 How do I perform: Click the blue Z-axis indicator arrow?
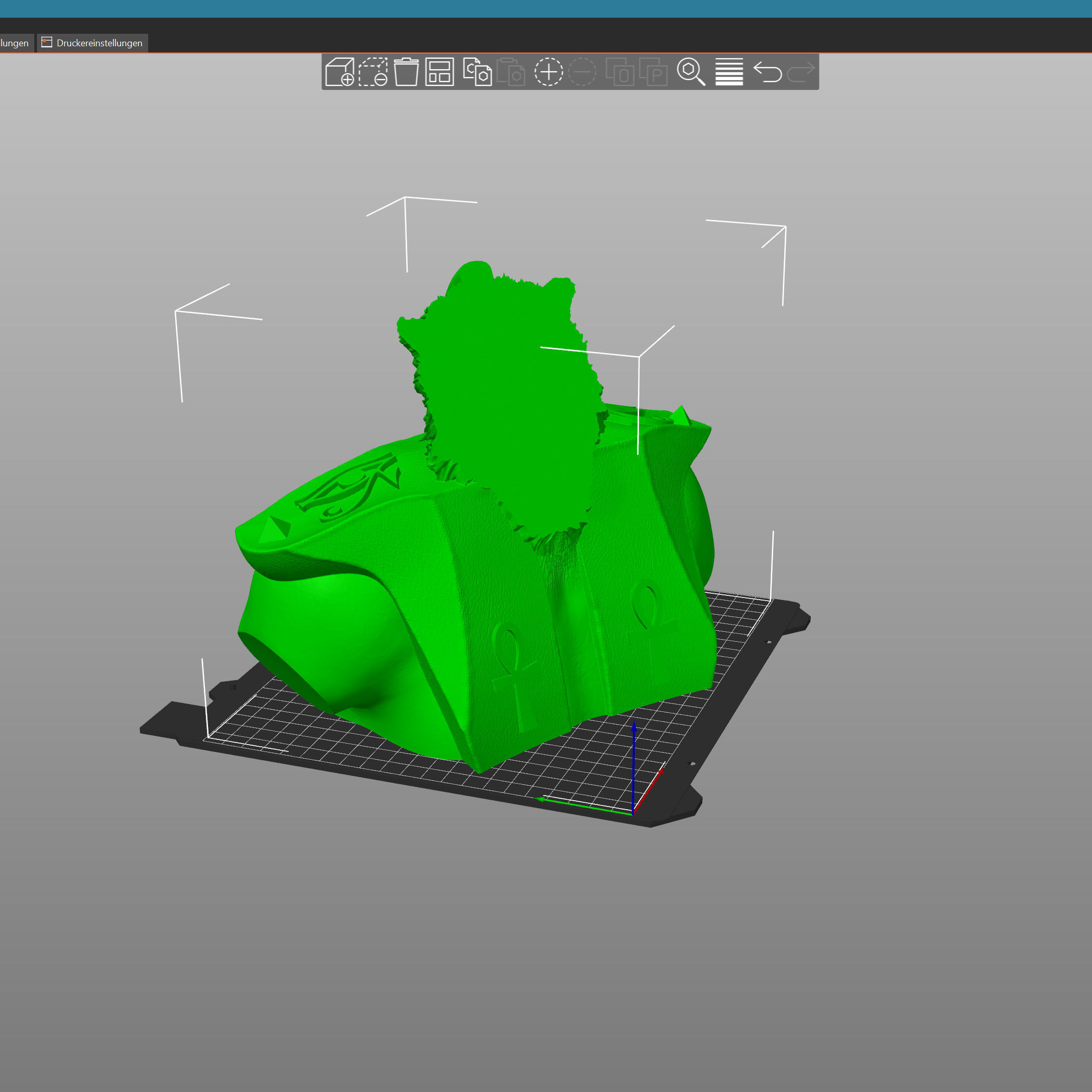click(634, 752)
